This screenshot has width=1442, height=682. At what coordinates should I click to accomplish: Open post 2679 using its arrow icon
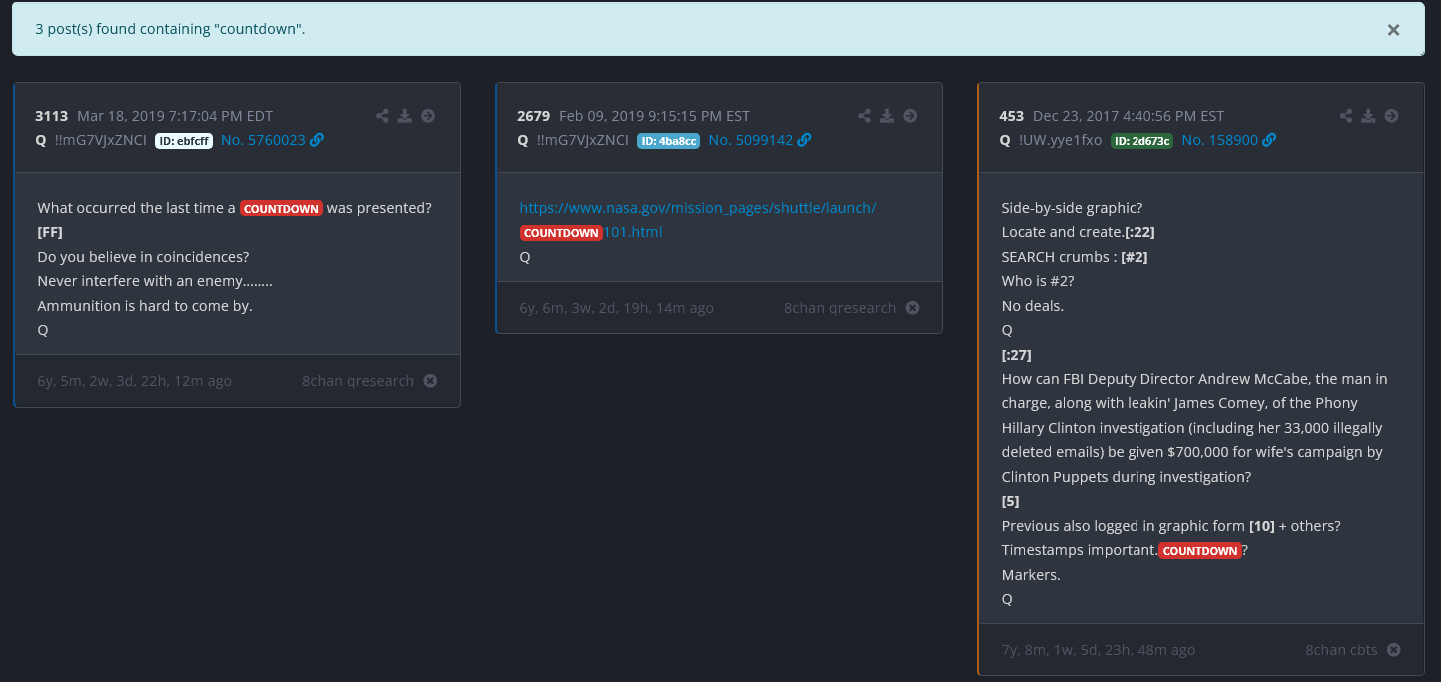tap(910, 116)
